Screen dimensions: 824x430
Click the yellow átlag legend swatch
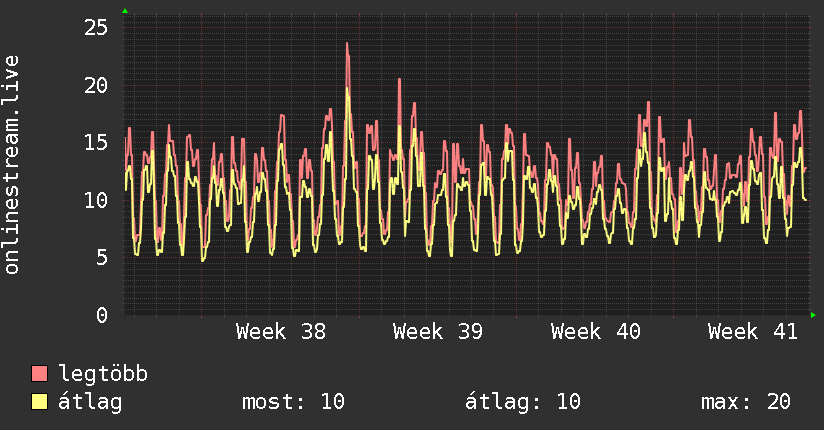coord(39,401)
